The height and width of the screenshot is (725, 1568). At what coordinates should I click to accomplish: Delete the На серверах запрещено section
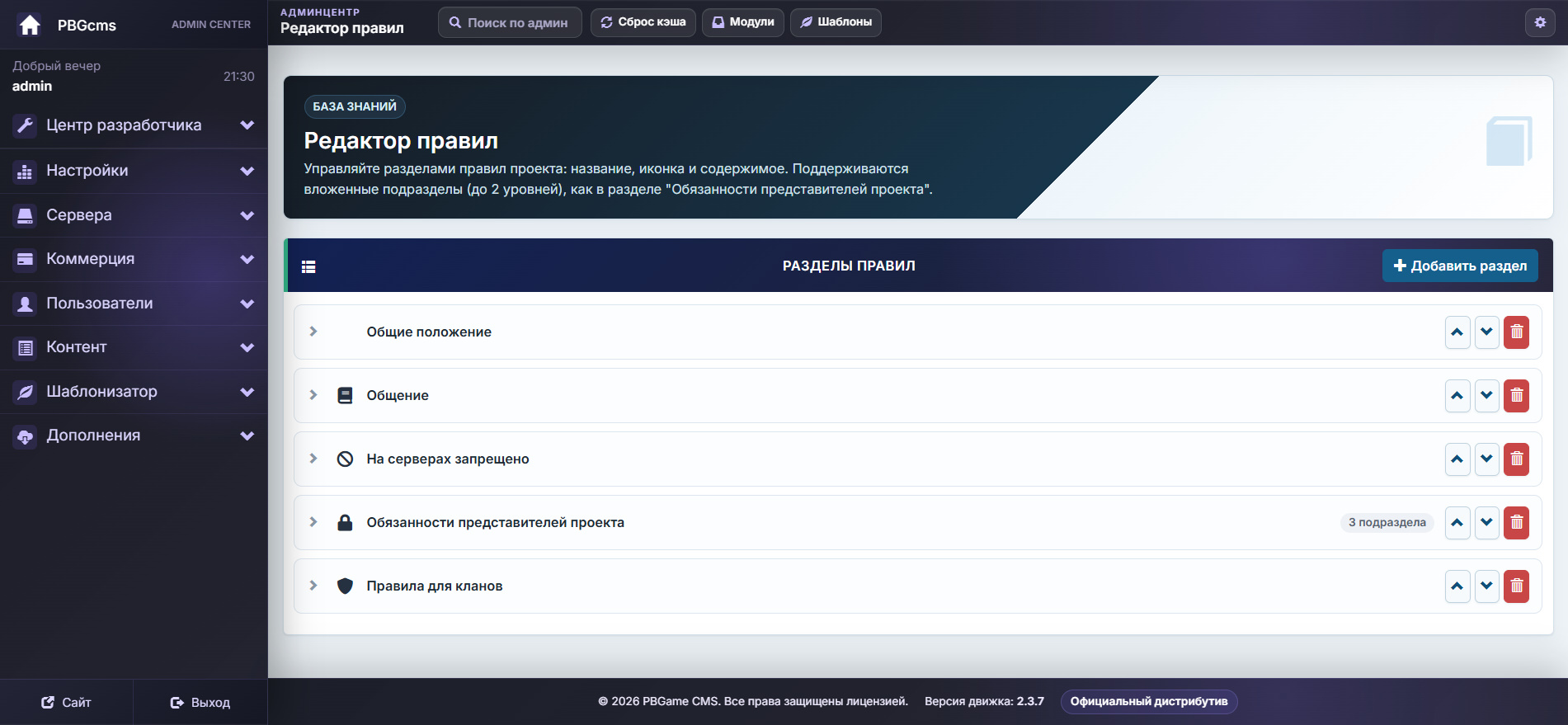click(1516, 459)
